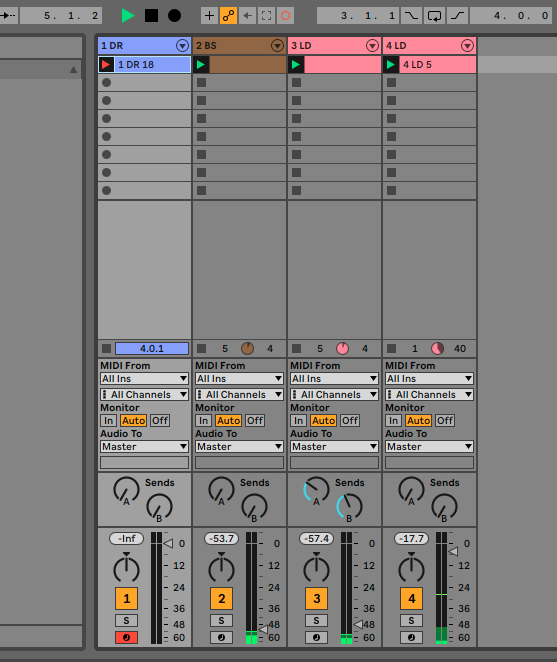
Task: Toggle Track Activator 1 on the DR track
Action: click(x=126, y=598)
